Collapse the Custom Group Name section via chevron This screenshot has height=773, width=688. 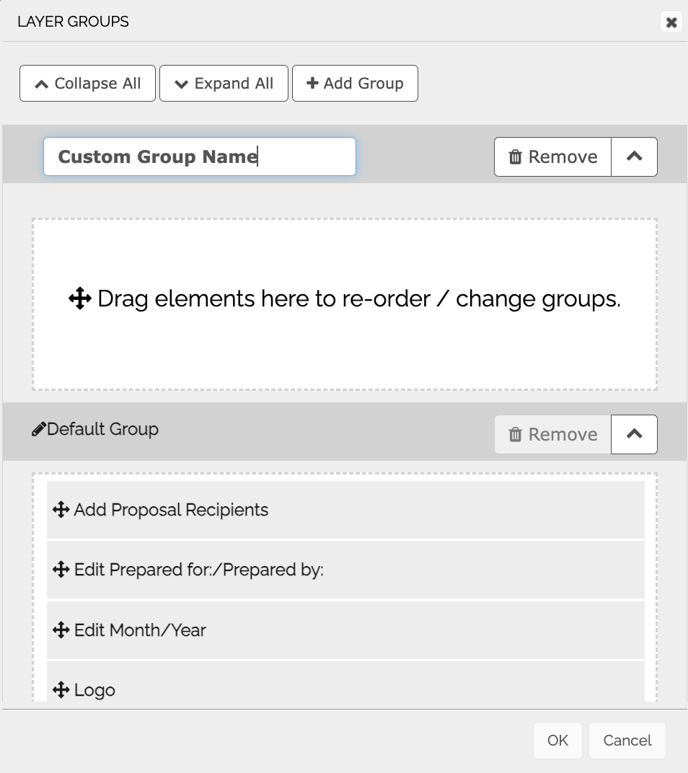[x=634, y=157]
